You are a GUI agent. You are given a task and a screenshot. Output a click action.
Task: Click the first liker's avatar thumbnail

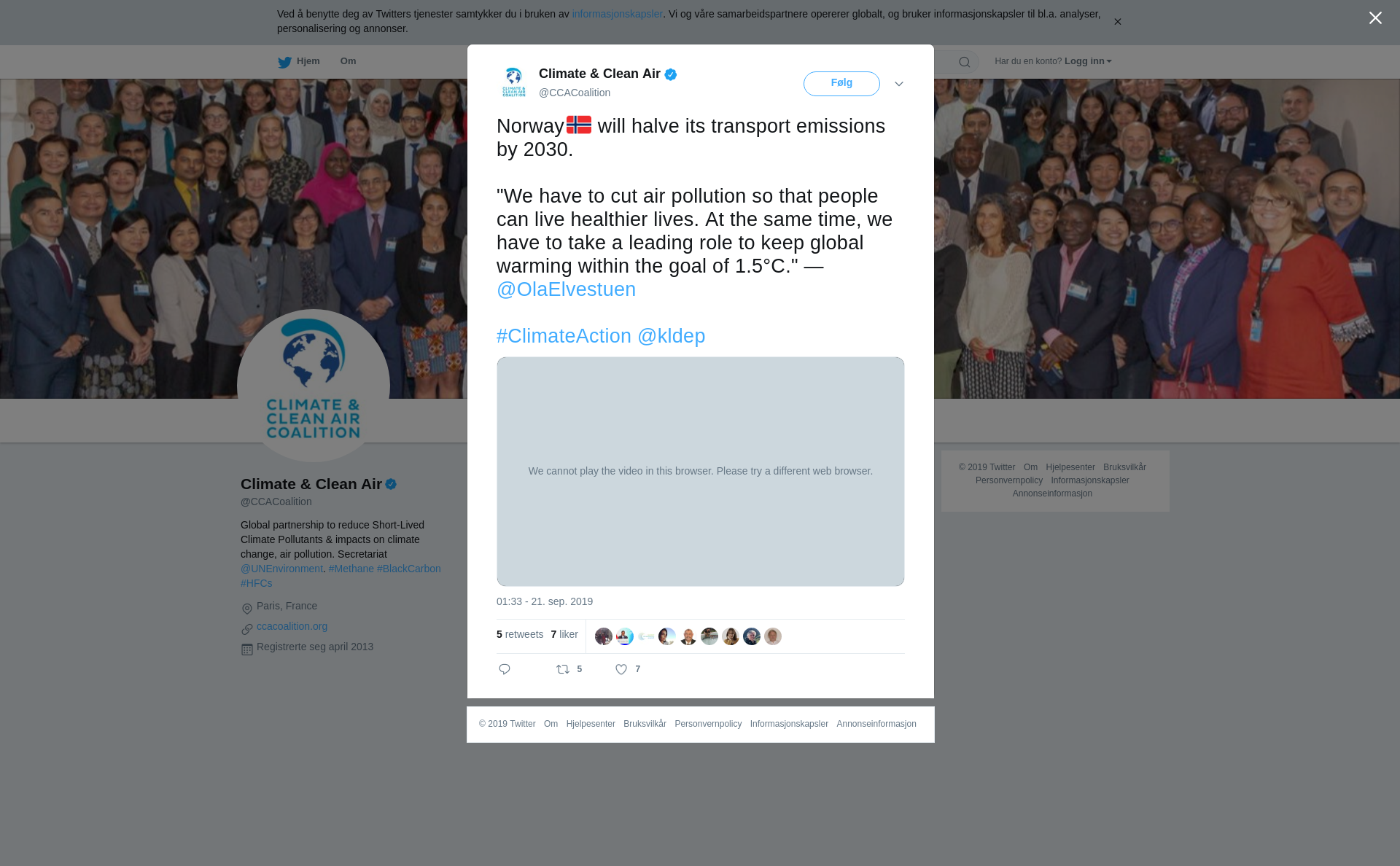[x=604, y=636]
